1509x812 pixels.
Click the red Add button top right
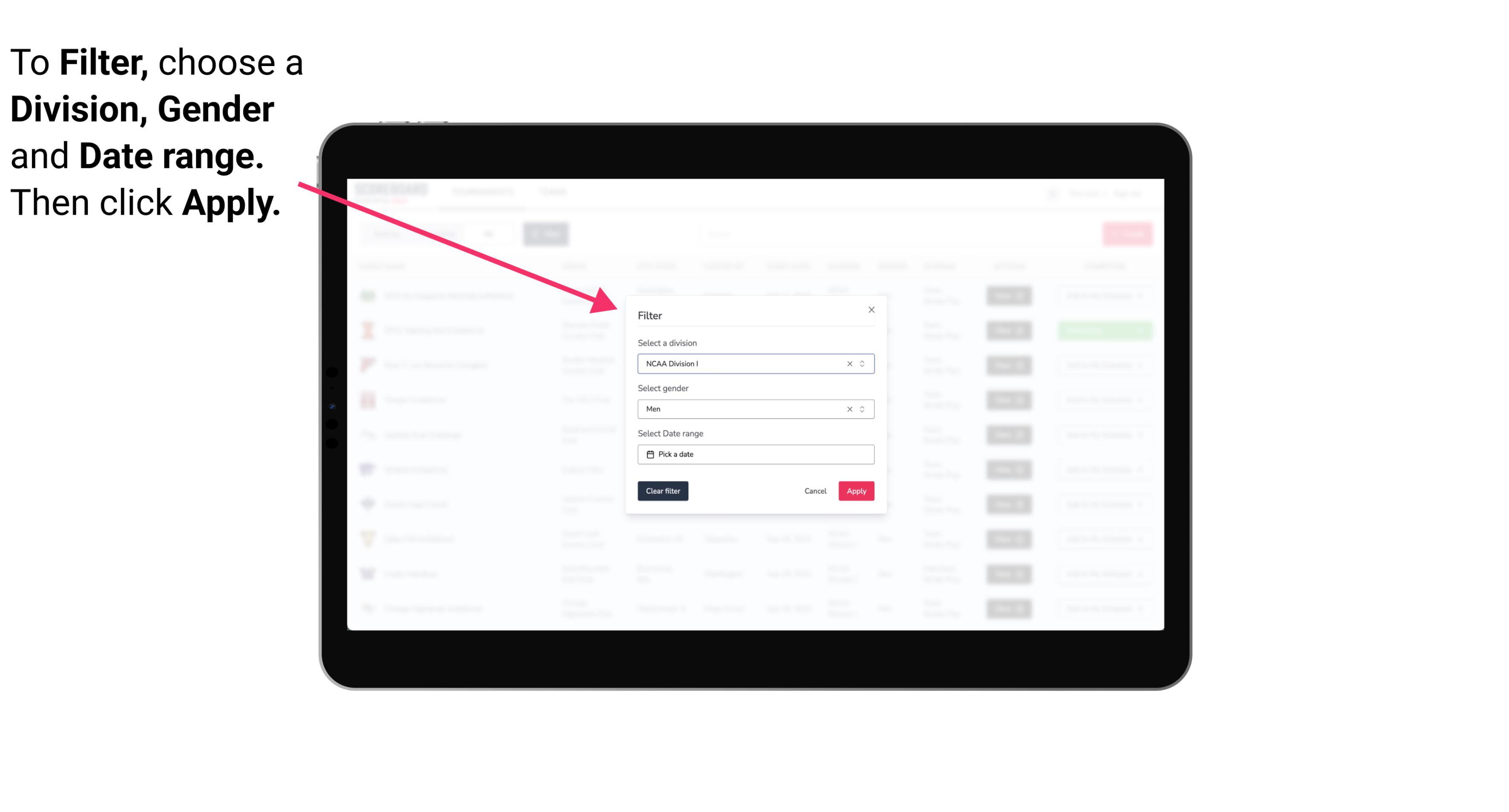1128,233
